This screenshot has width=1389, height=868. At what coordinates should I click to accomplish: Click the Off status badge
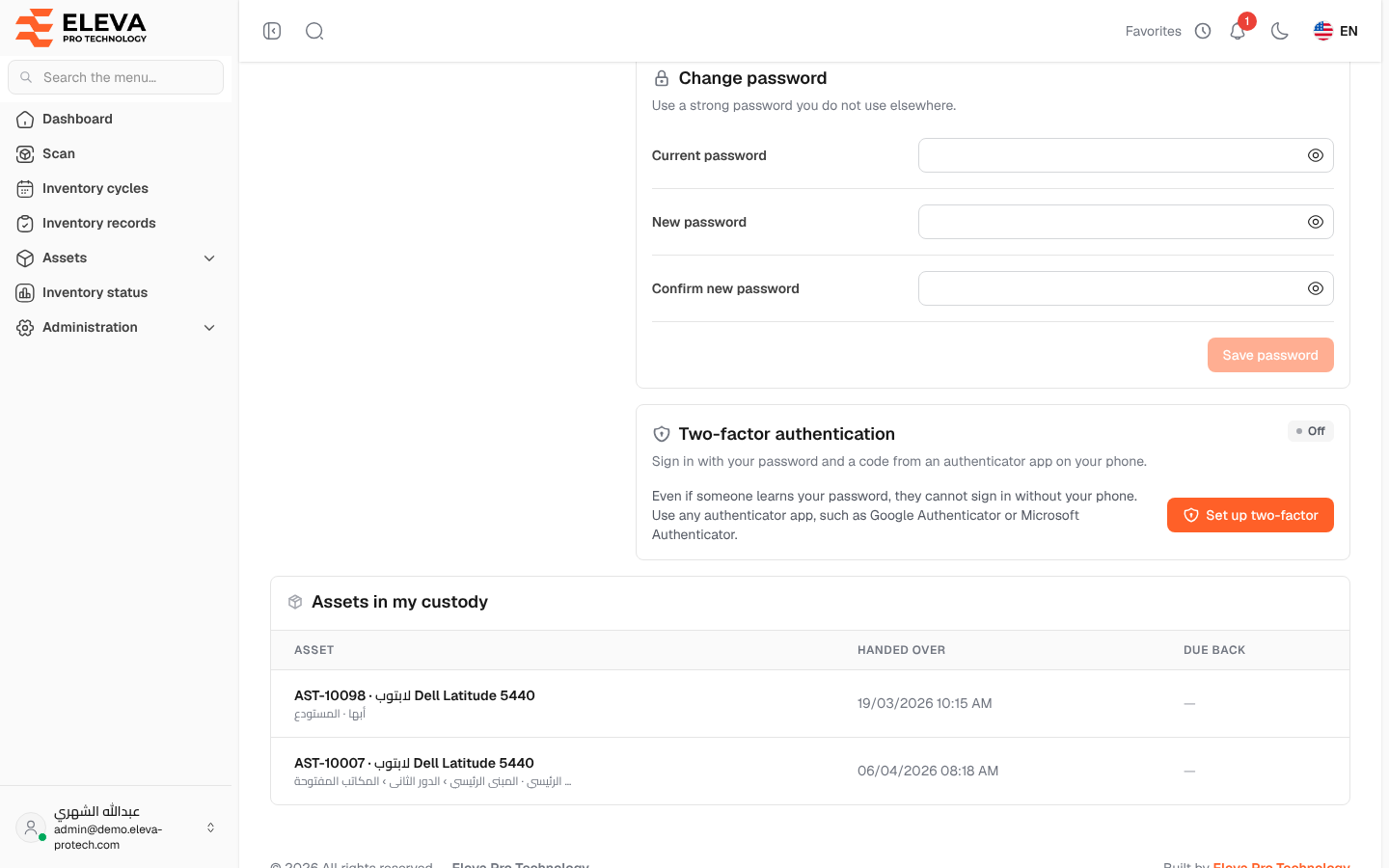tap(1311, 431)
